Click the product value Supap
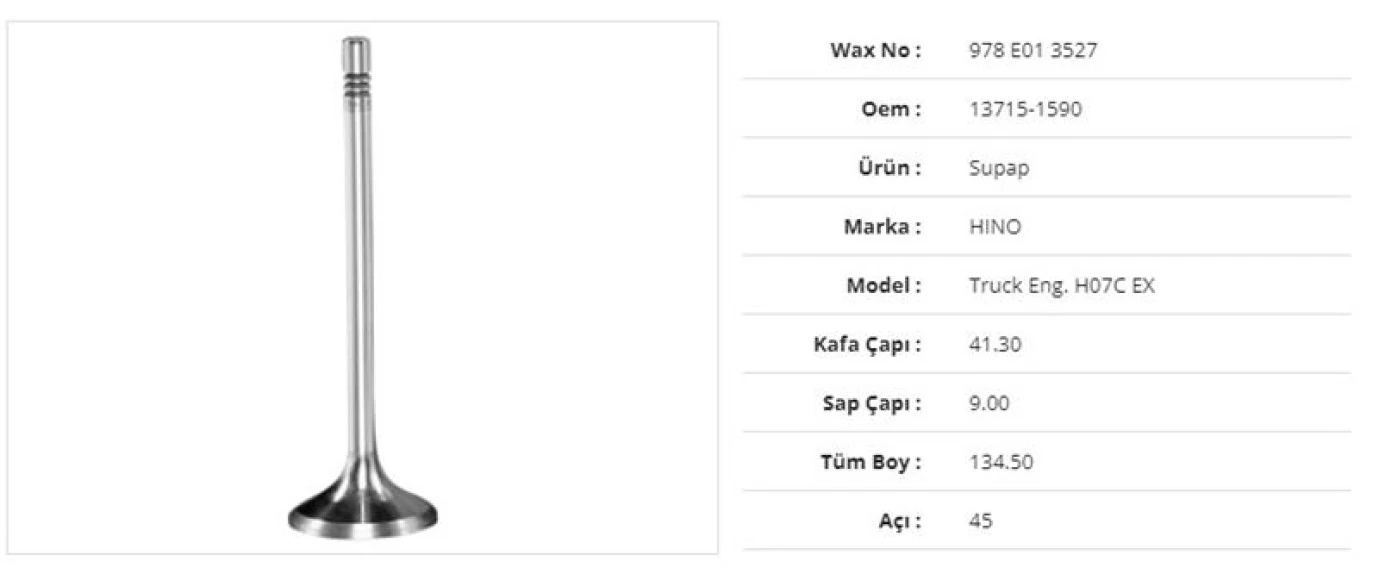The height and width of the screenshot is (574, 1379). (998, 168)
